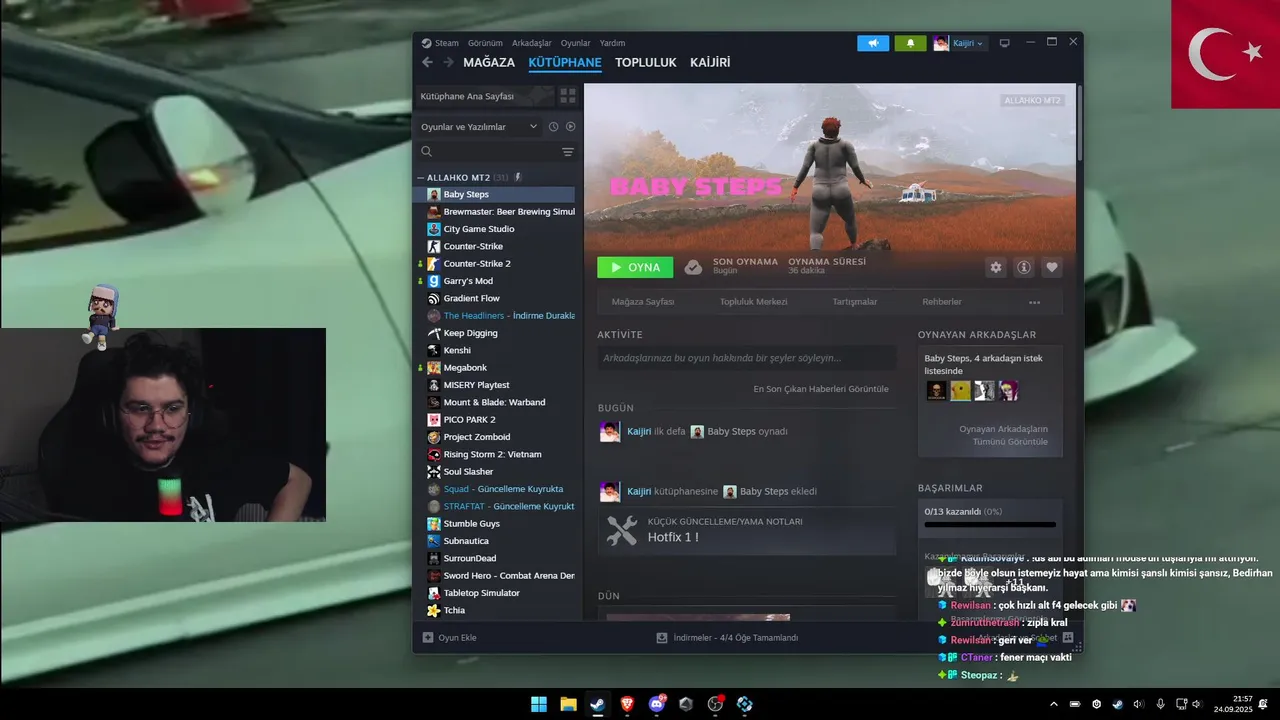Screen dimensions: 1280x720
Task: Open Brave browser from taskbar
Action: [627, 704]
